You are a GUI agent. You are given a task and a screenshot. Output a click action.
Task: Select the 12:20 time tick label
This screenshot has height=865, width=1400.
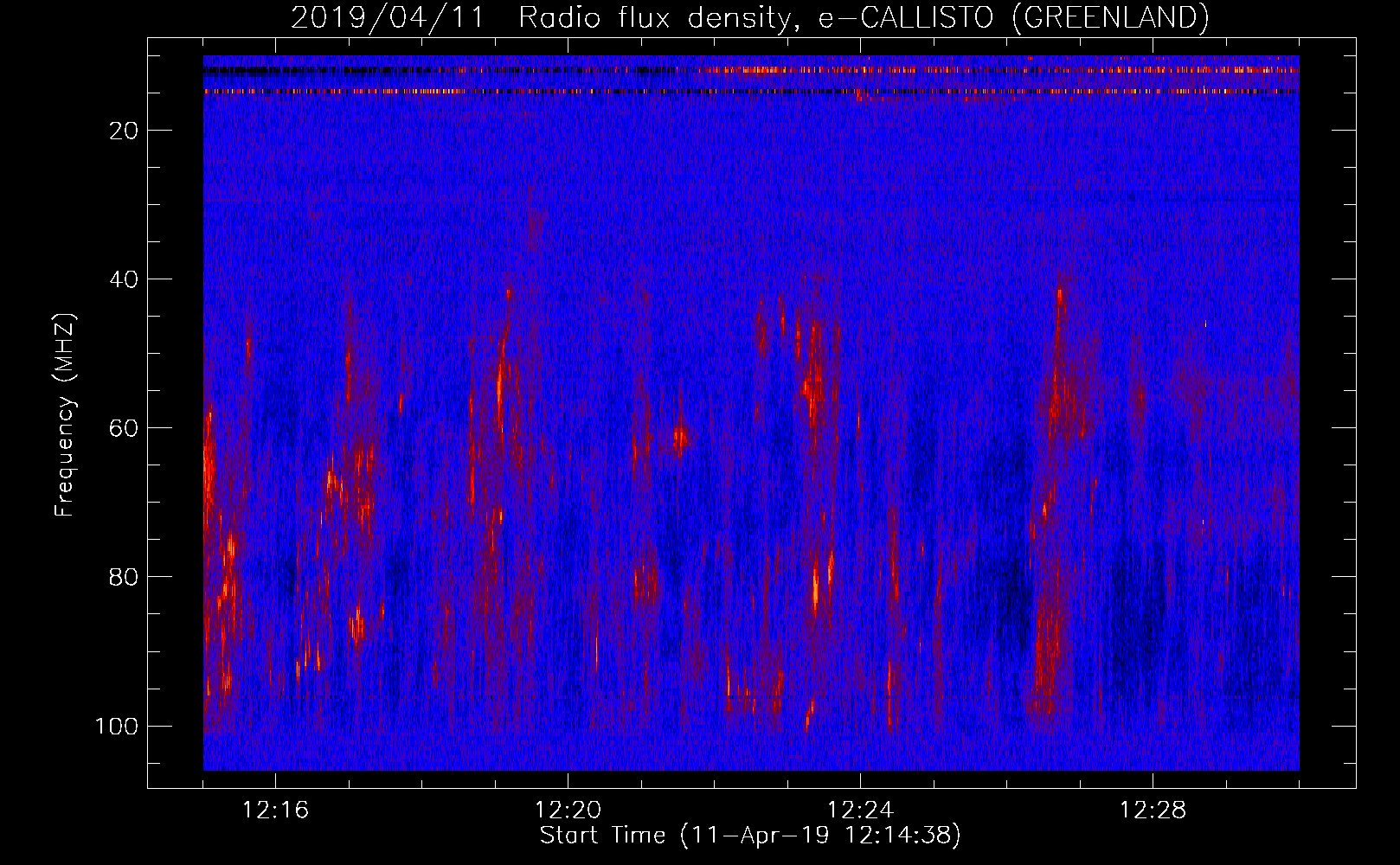click(x=568, y=811)
